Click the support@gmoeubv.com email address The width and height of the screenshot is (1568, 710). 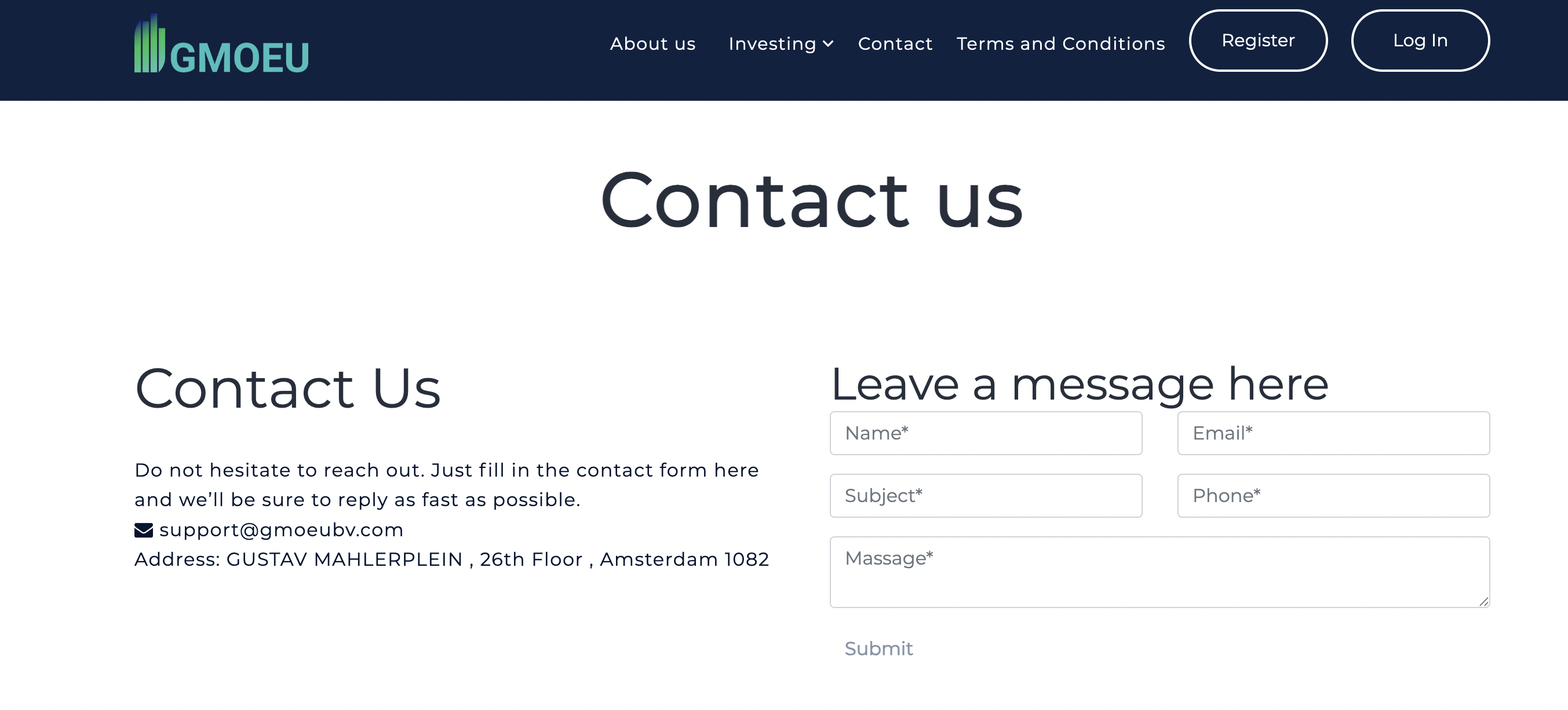tap(281, 530)
